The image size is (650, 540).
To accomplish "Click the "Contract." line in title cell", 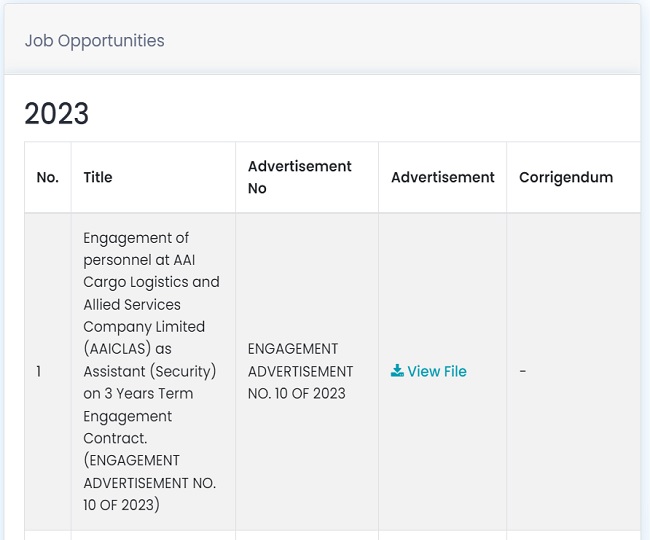I will tap(115, 438).
